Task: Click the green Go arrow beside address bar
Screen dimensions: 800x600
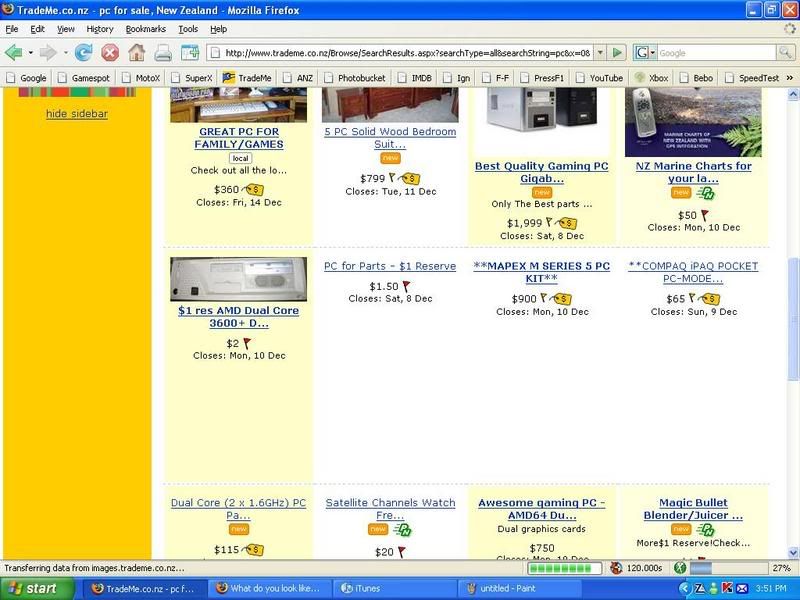Action: pos(617,53)
